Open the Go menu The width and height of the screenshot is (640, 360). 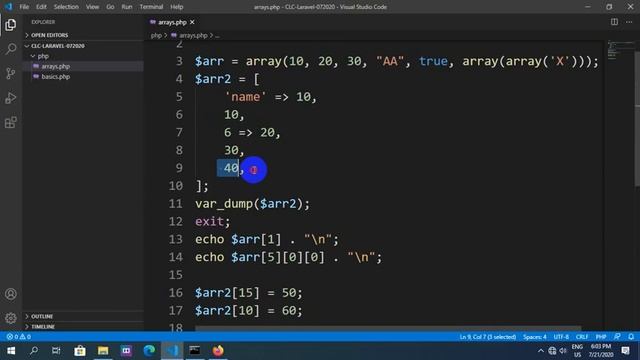click(x=110, y=7)
